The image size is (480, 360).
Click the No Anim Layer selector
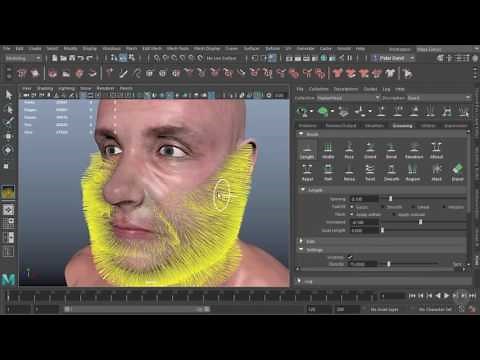[x=384, y=309]
